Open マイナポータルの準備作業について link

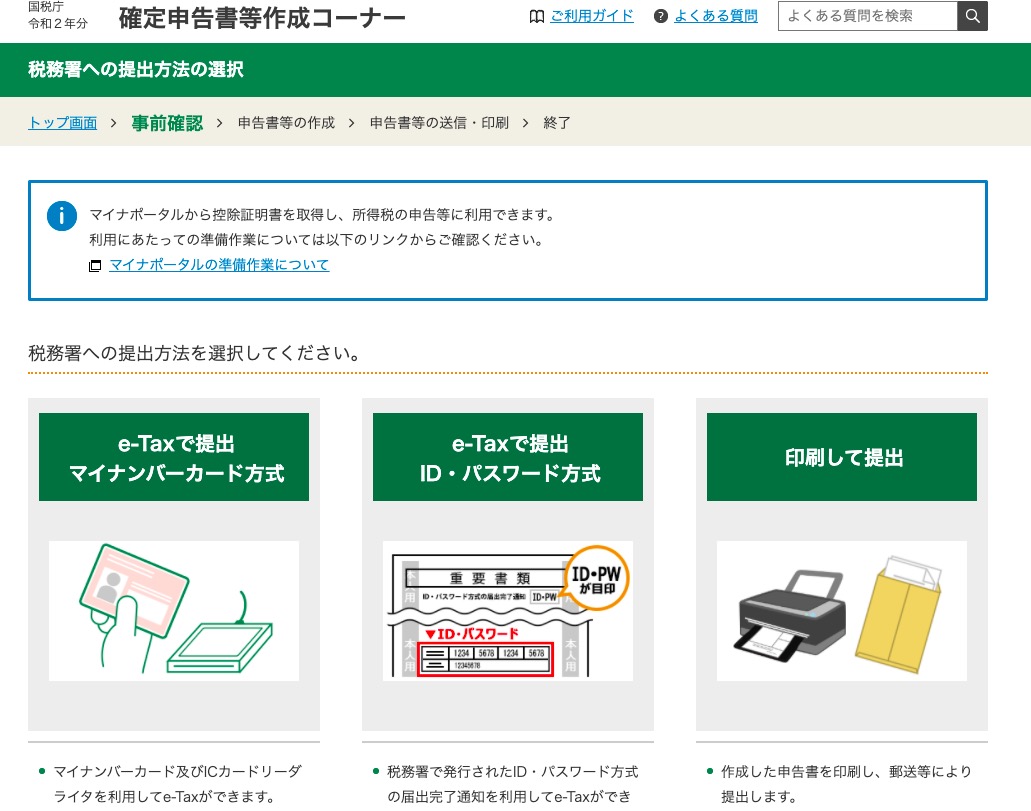tap(219, 265)
